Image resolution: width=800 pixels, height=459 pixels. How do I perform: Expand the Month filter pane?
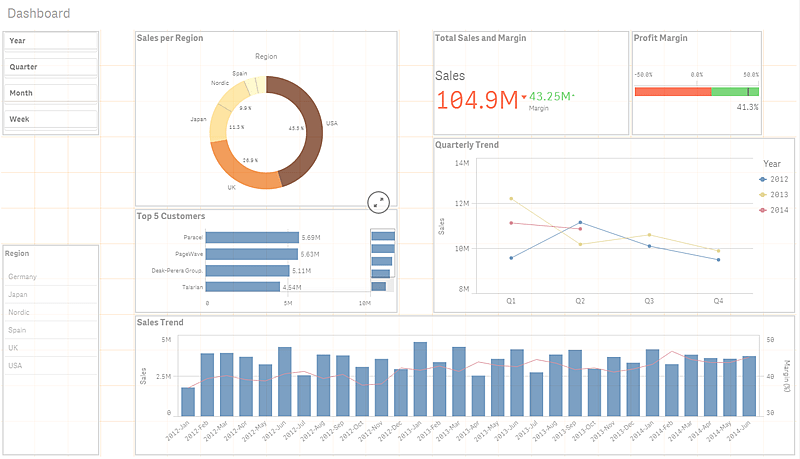[51, 93]
